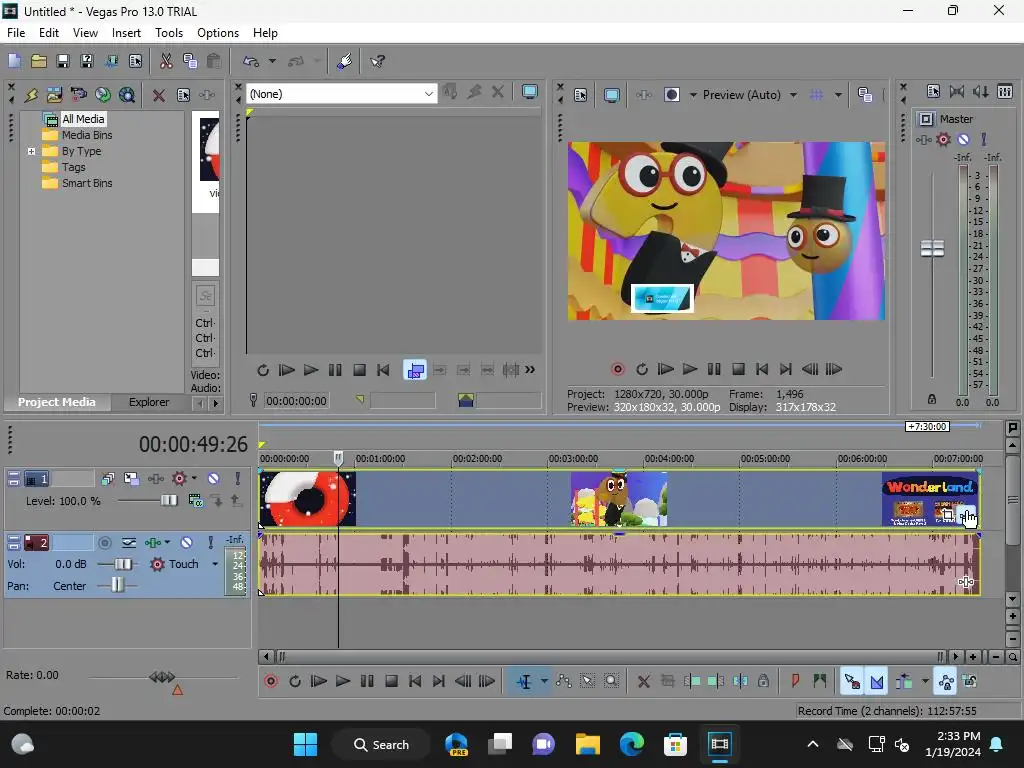Click the Insert Region icon in timeline toolbar
Viewport: 1024px width, 768px height.
pyautogui.click(x=820, y=681)
